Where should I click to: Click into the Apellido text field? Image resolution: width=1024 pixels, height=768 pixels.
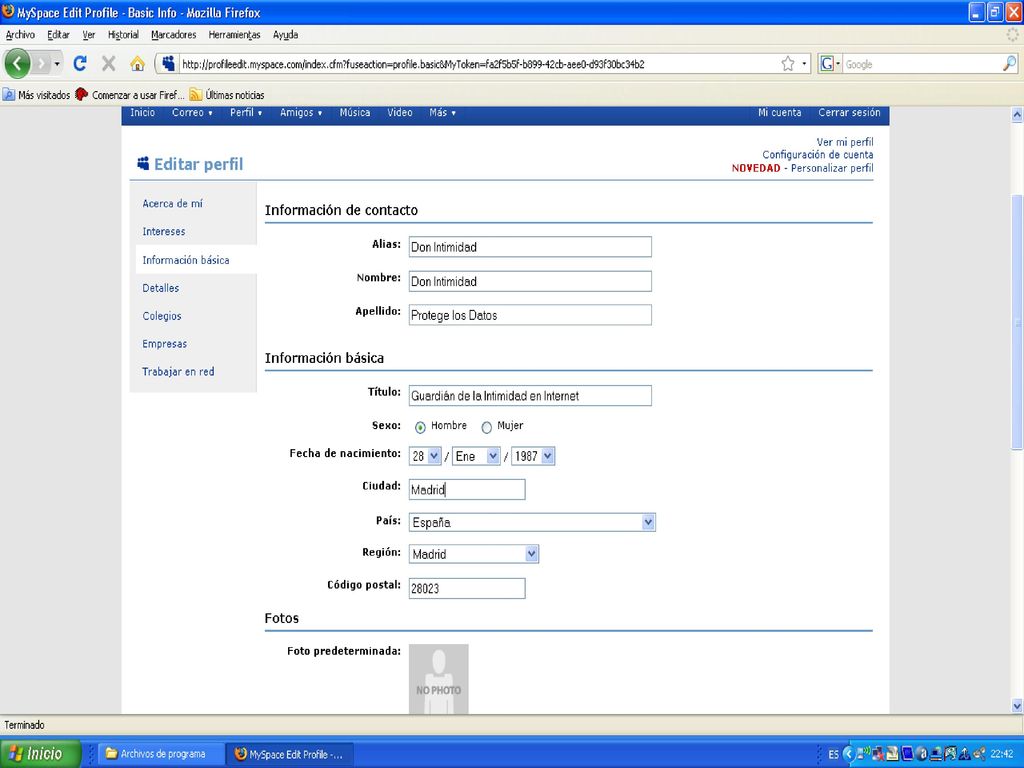pos(530,315)
